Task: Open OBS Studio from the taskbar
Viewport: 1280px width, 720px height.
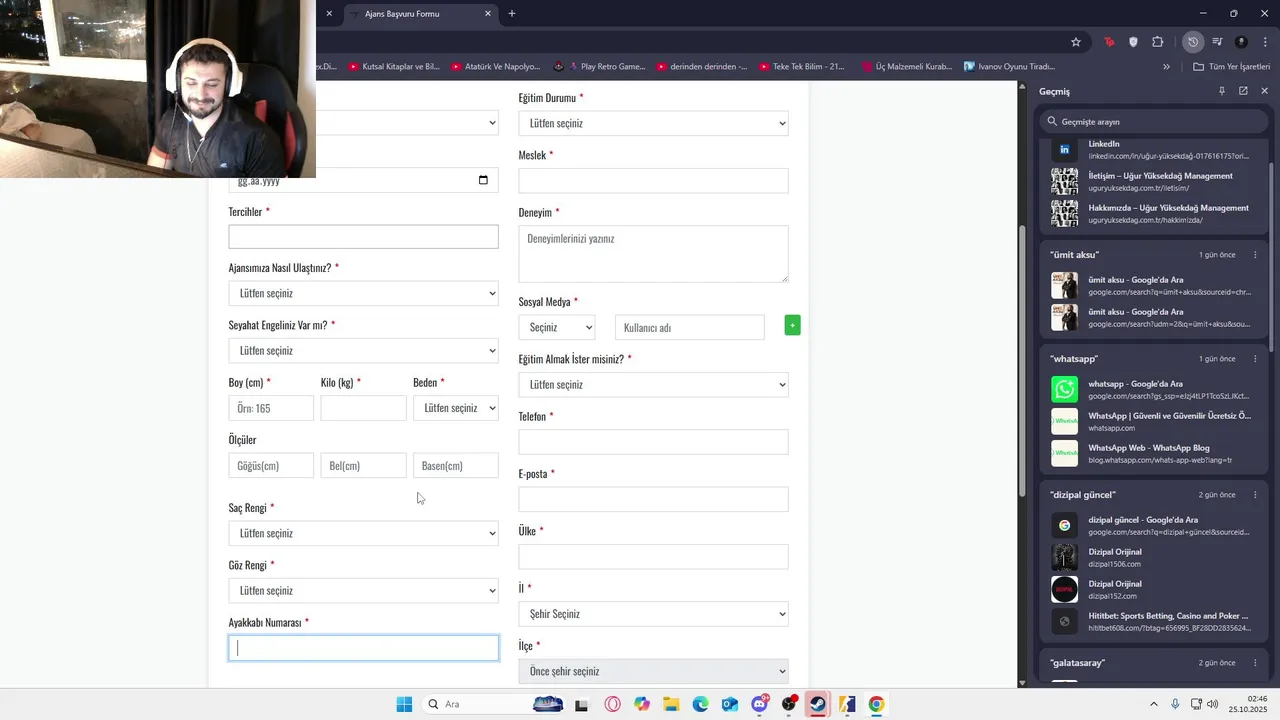Action: (x=789, y=704)
